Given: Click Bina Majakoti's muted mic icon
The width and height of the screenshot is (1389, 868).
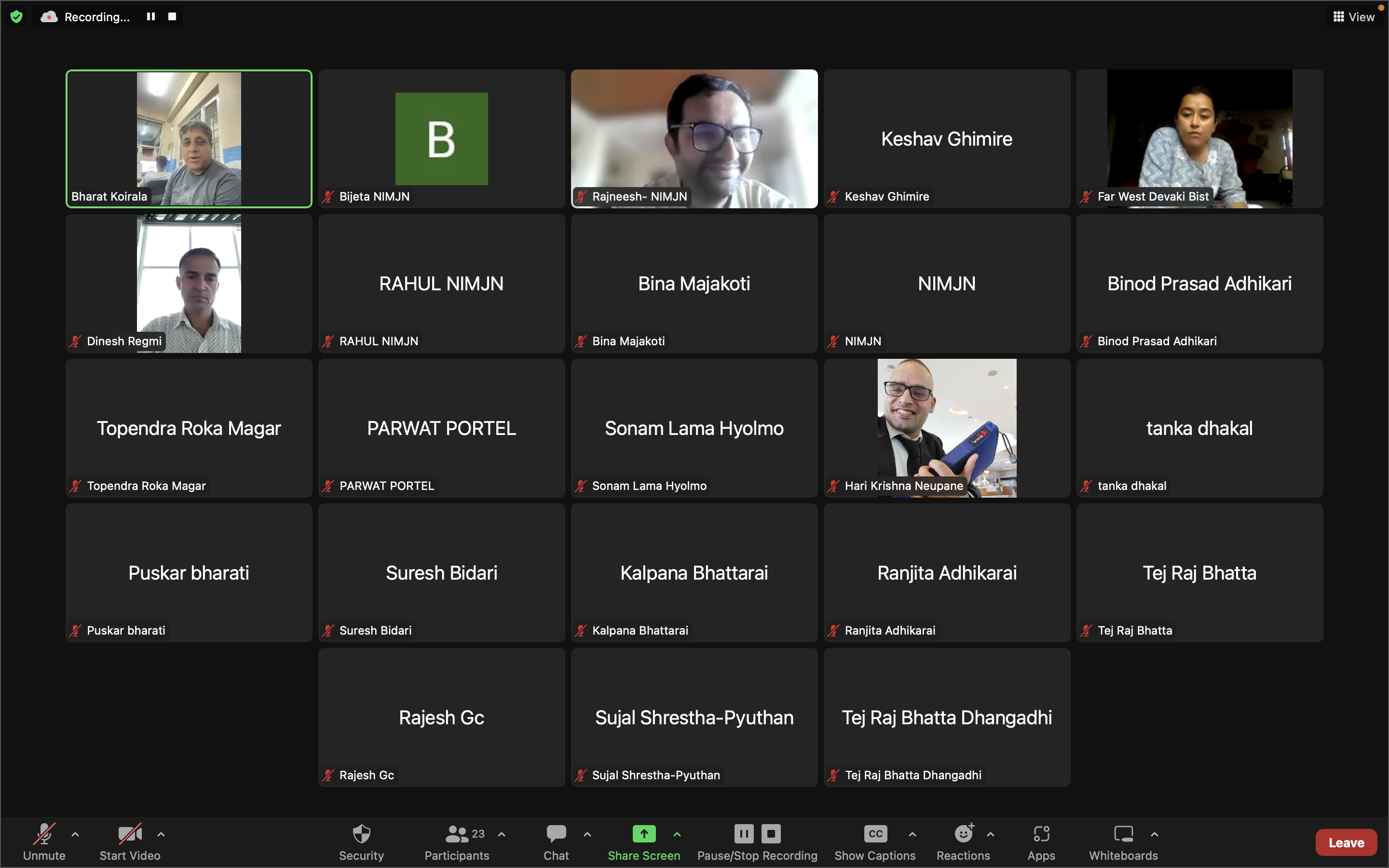Looking at the screenshot, I should click(581, 341).
